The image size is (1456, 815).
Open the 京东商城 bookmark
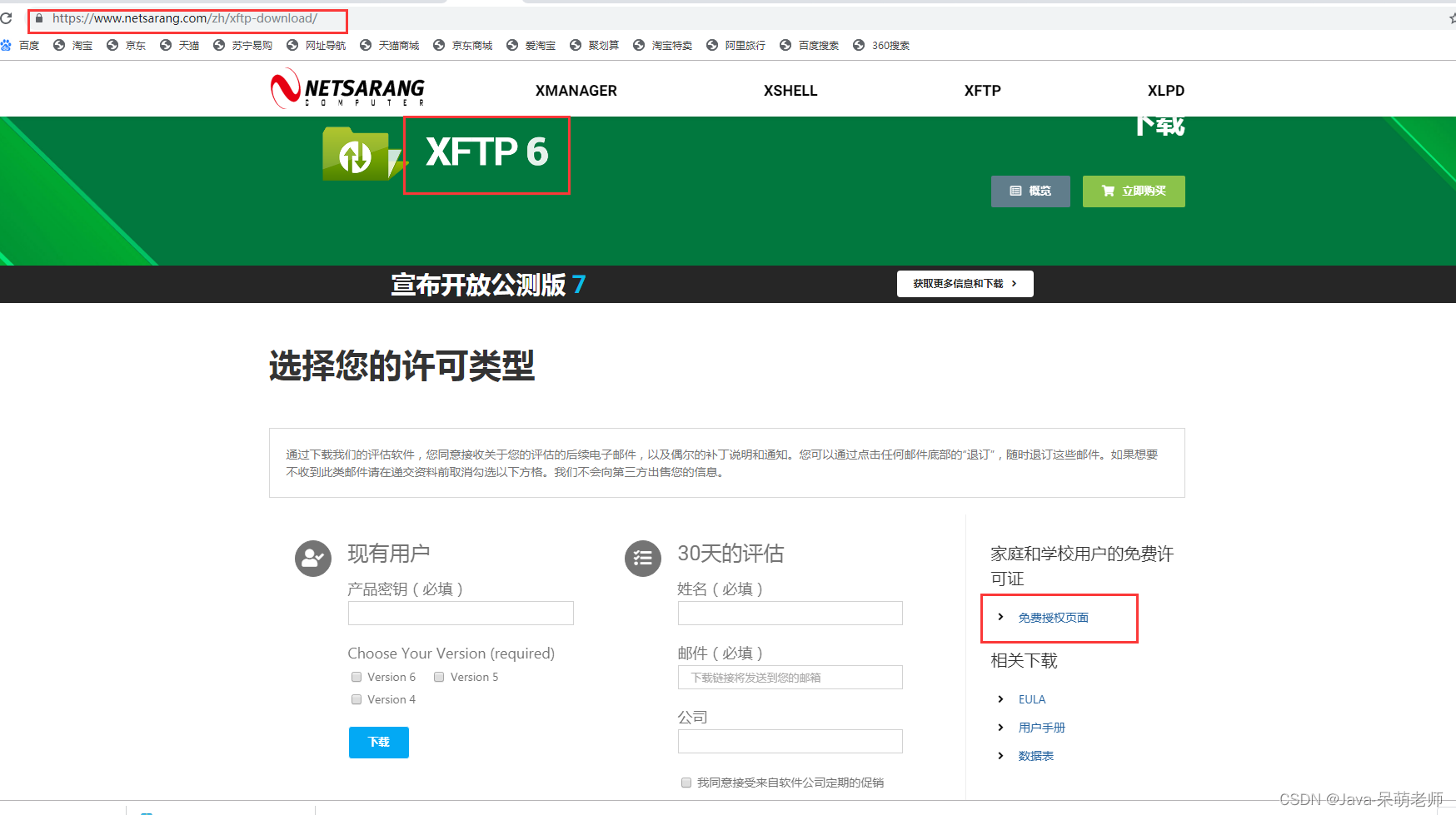[x=463, y=45]
